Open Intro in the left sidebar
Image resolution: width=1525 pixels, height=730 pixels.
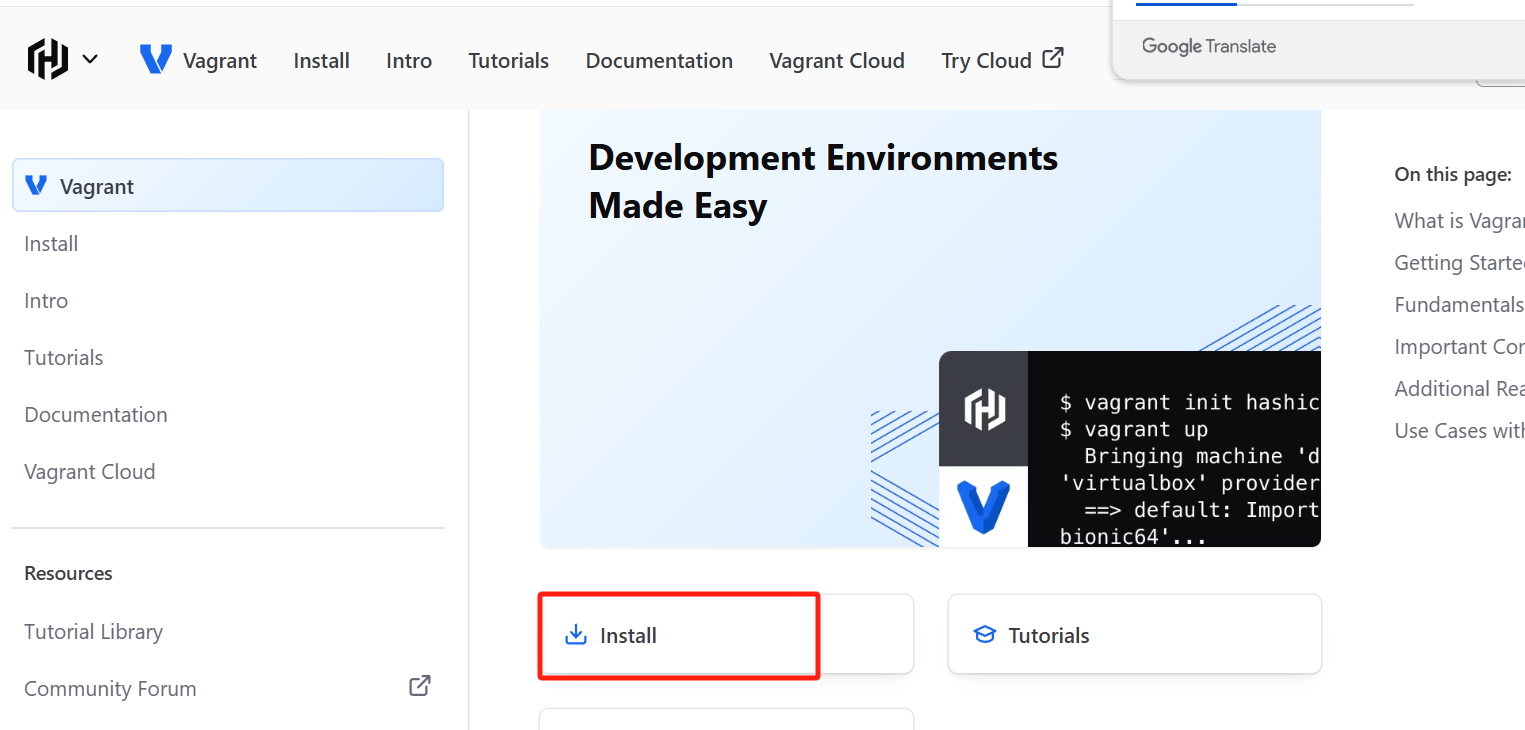tap(46, 301)
